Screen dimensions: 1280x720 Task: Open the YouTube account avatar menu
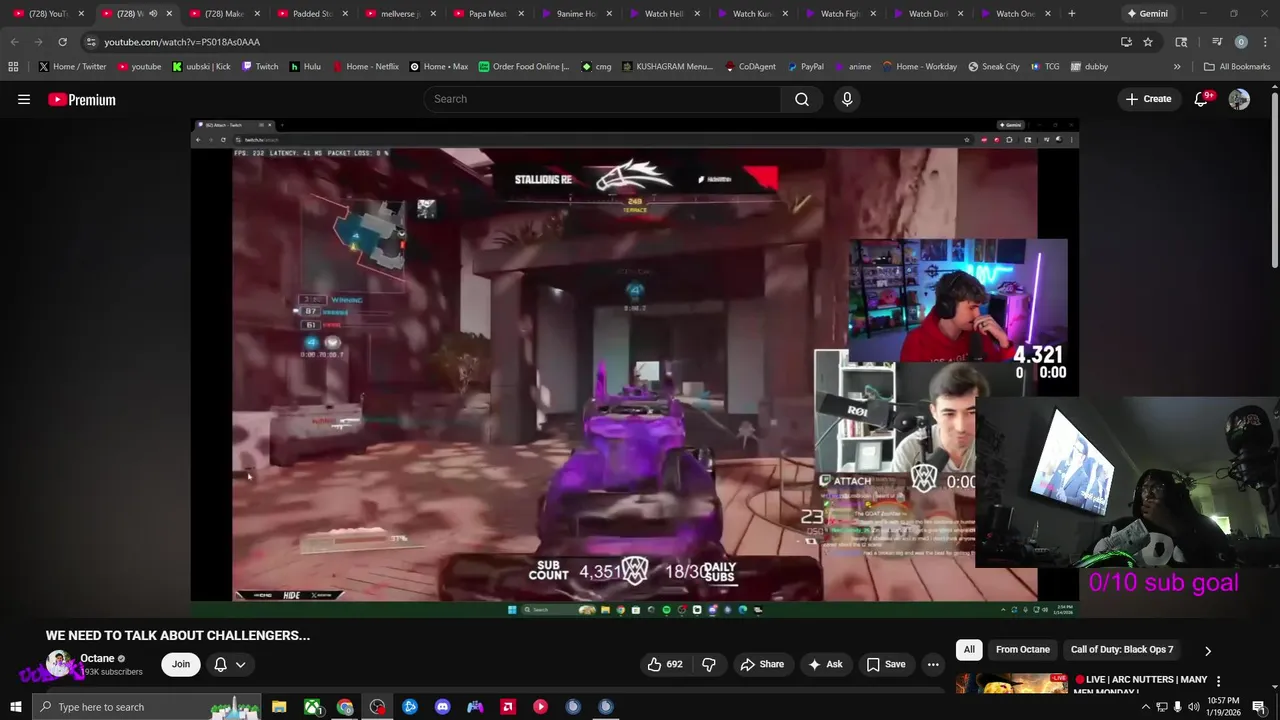coord(1239,99)
